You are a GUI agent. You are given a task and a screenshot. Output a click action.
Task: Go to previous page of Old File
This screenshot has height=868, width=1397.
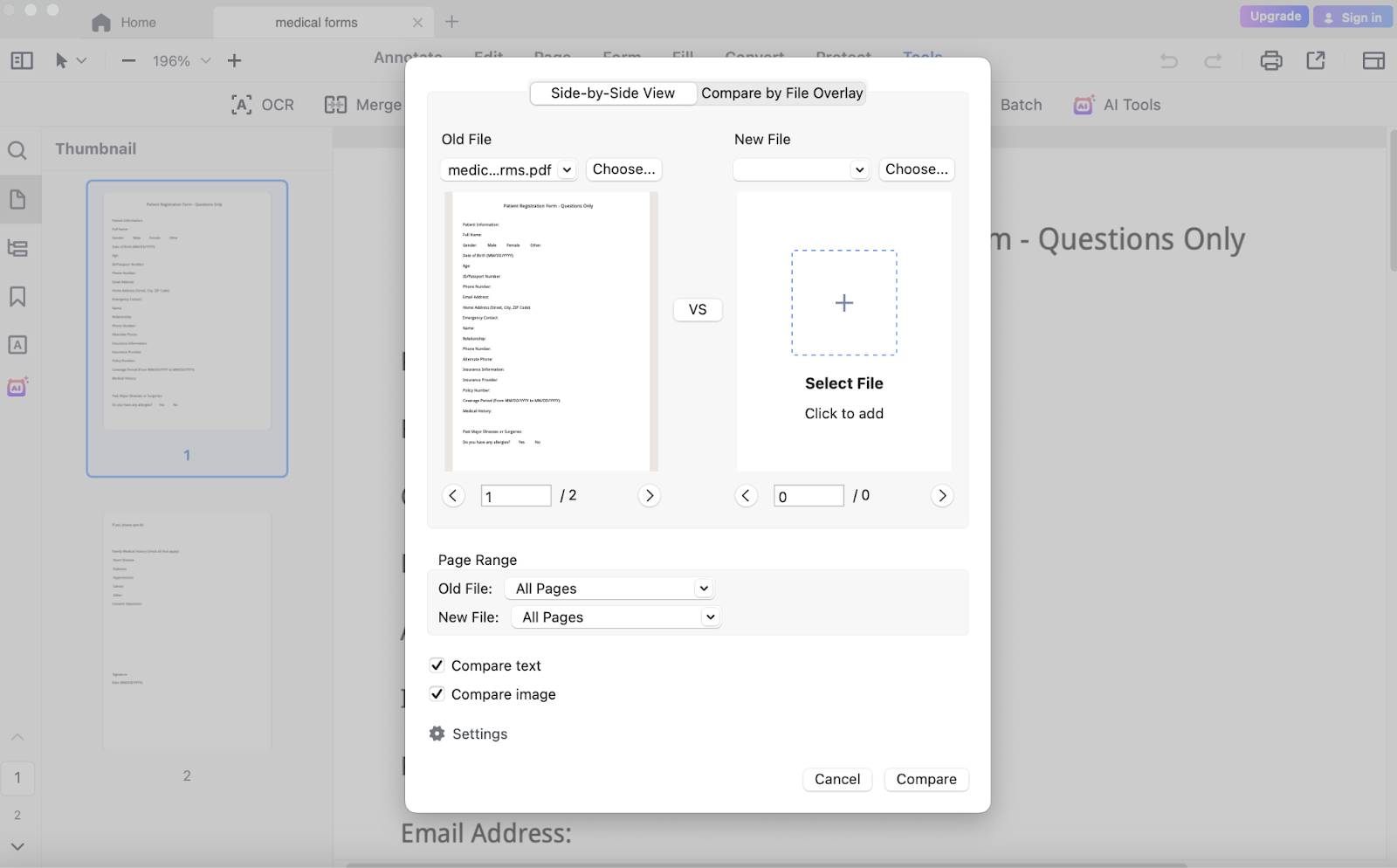[x=452, y=496]
